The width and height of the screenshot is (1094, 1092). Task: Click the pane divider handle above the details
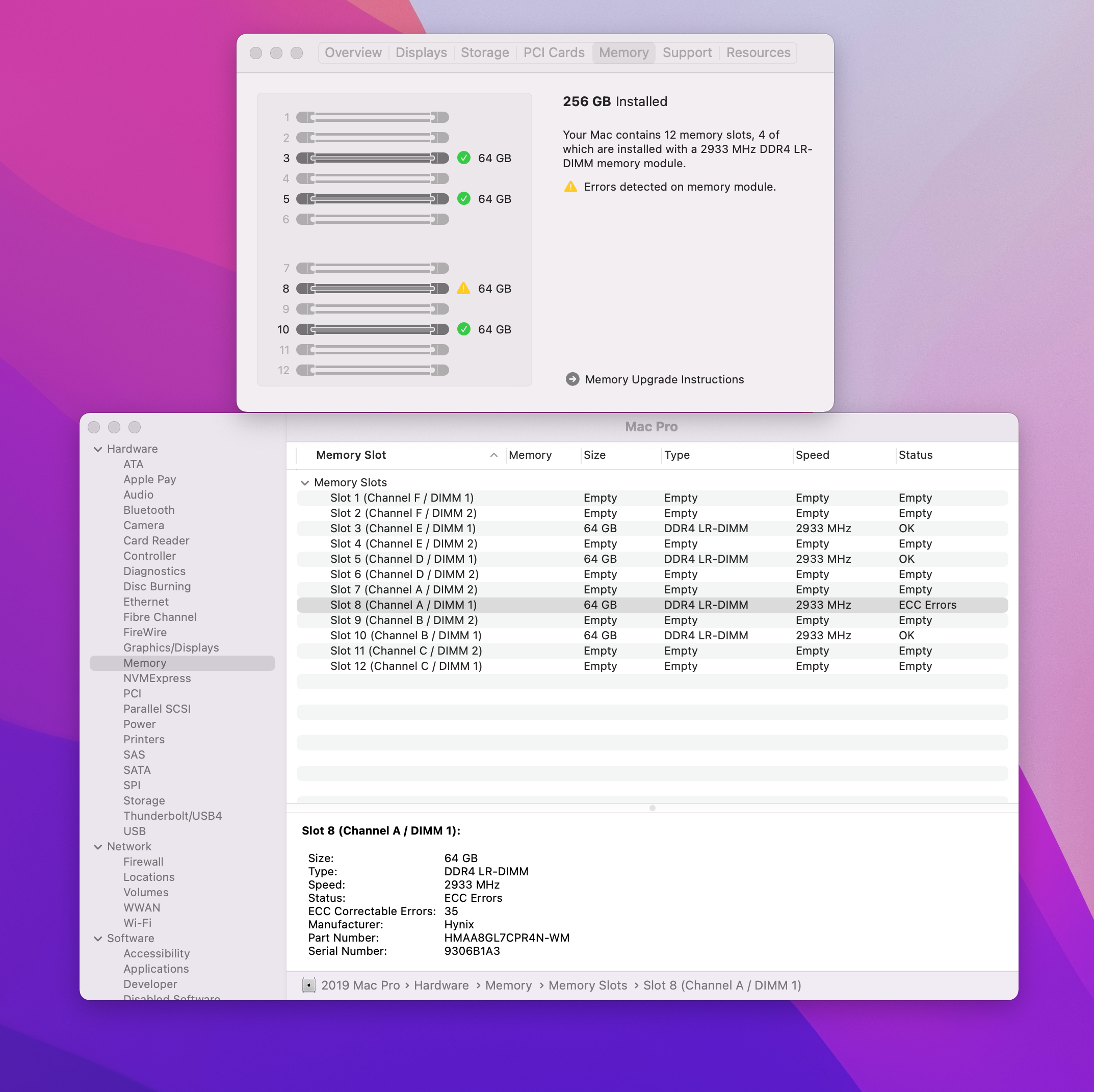coord(652,808)
